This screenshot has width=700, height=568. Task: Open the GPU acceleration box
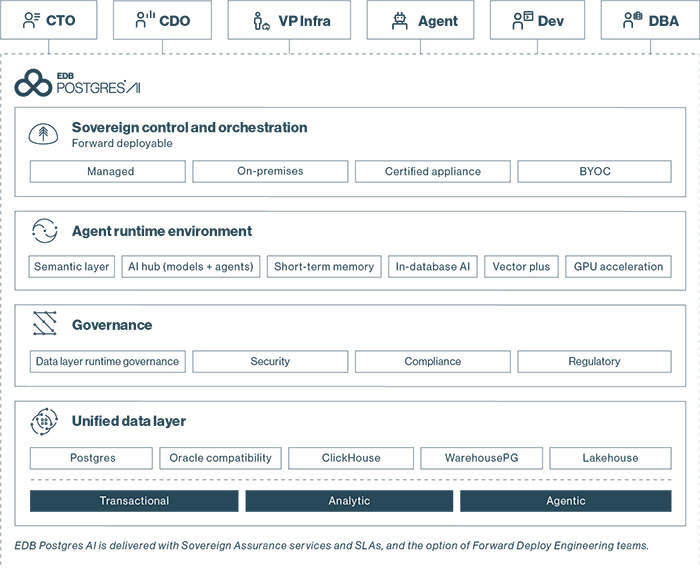point(618,267)
